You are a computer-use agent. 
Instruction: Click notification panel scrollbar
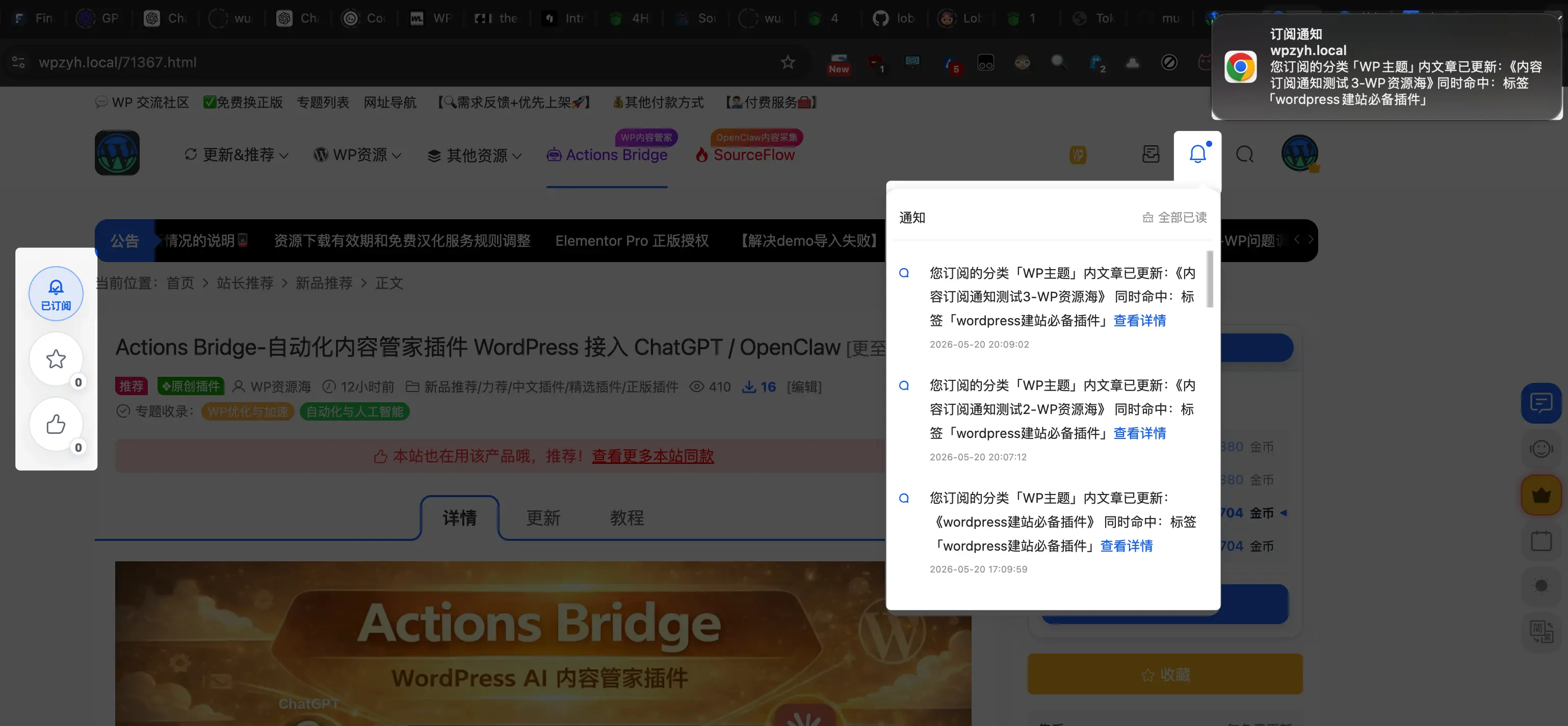[x=1210, y=279]
